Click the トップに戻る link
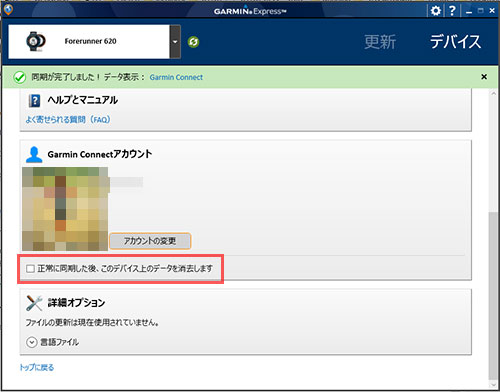This screenshot has height=392, width=500. coord(37,368)
